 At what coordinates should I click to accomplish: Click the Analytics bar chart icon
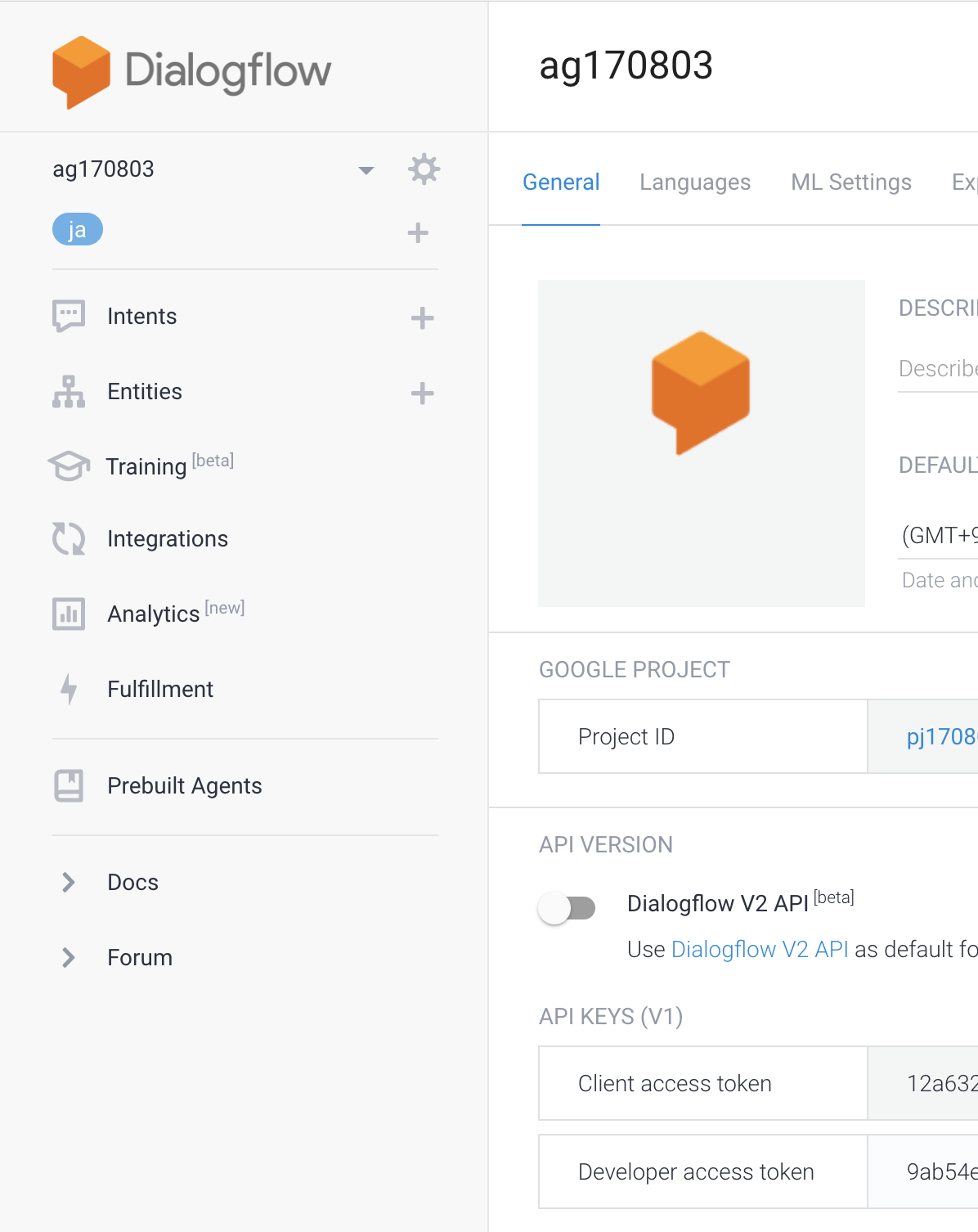click(x=69, y=614)
